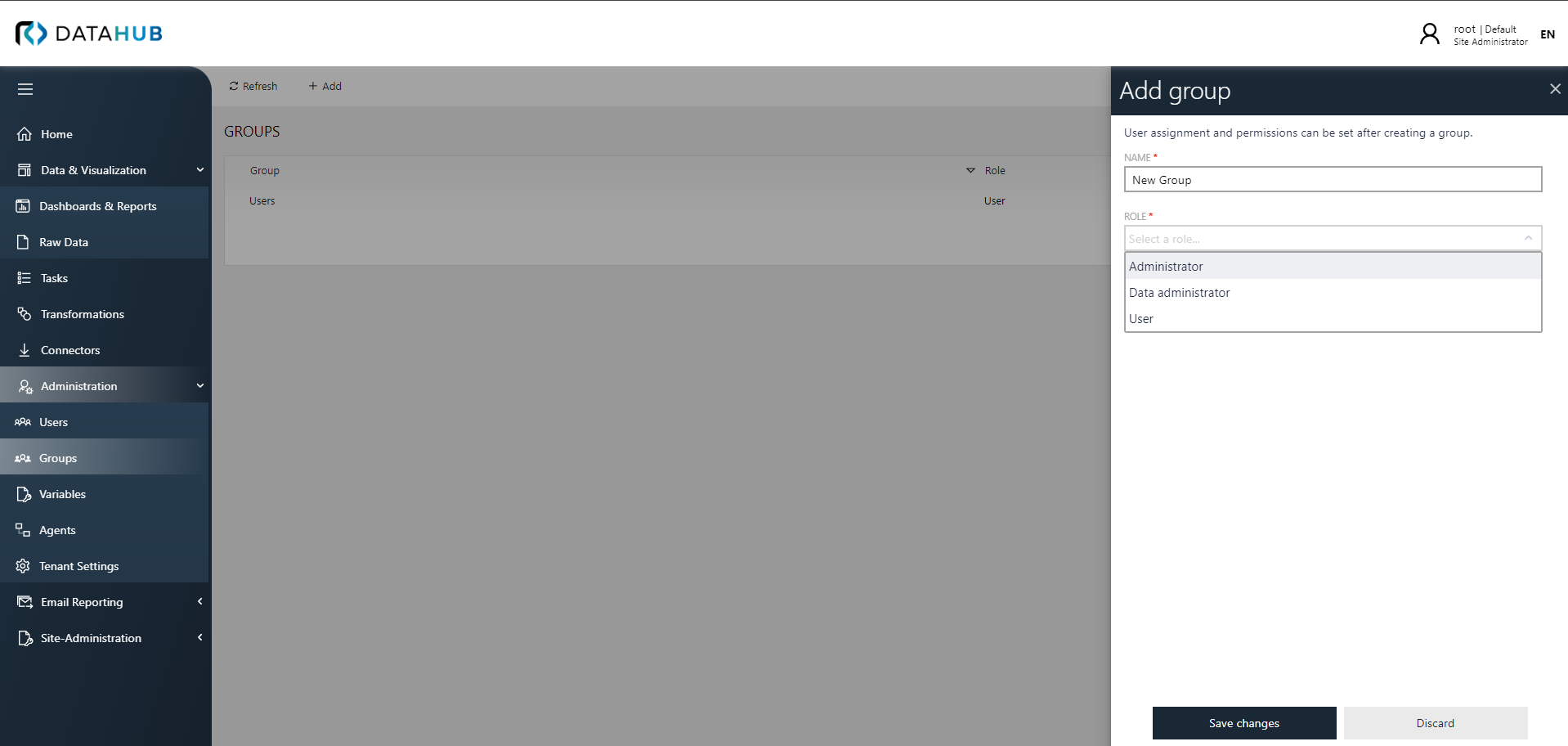
Task: Select the Tasks list icon
Action: pyautogui.click(x=22, y=277)
